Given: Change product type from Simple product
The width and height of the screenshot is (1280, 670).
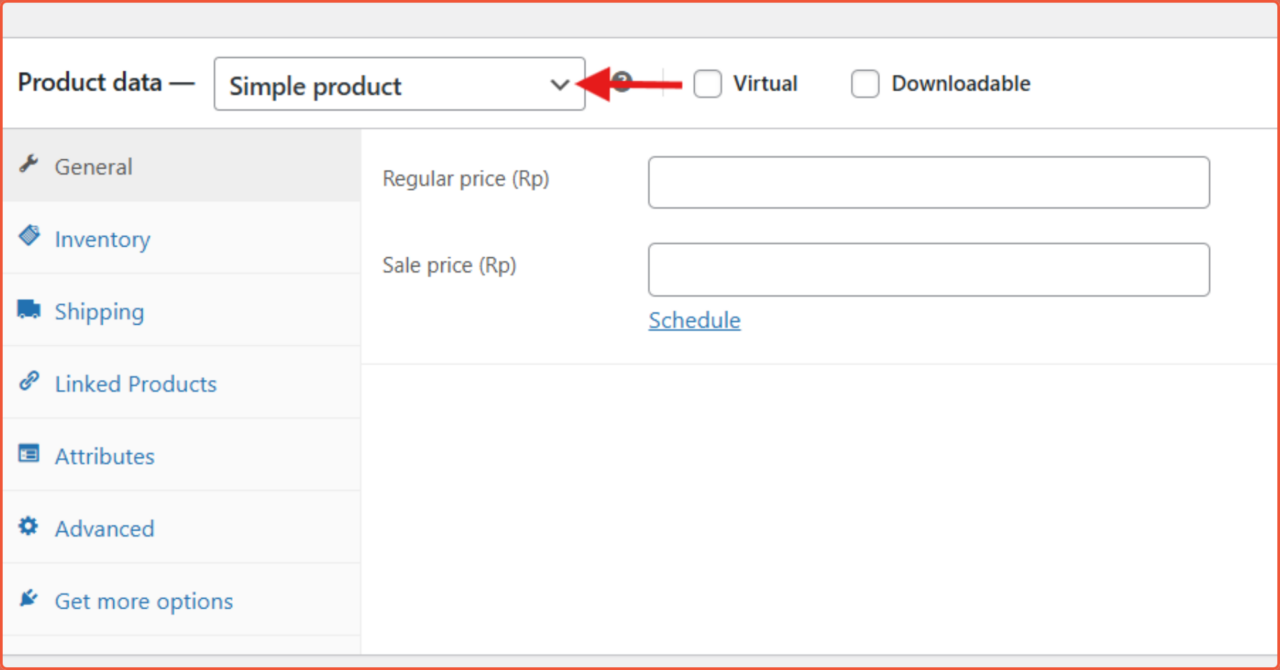Looking at the screenshot, I should pyautogui.click(x=399, y=84).
